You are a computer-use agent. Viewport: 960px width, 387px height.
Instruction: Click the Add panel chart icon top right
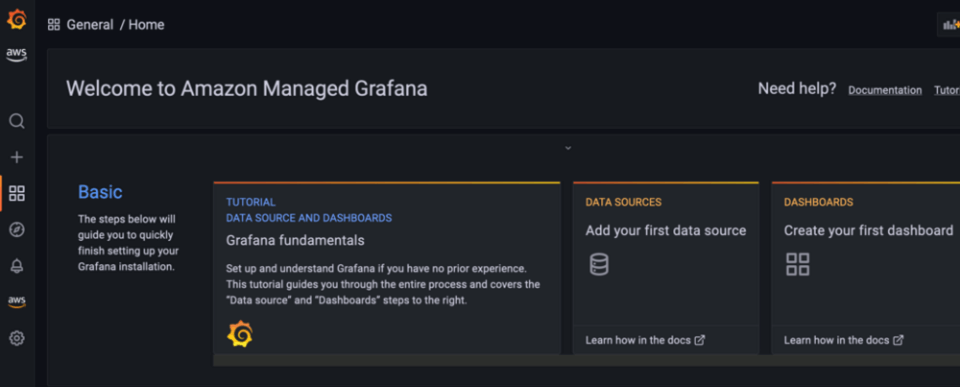pos(951,24)
